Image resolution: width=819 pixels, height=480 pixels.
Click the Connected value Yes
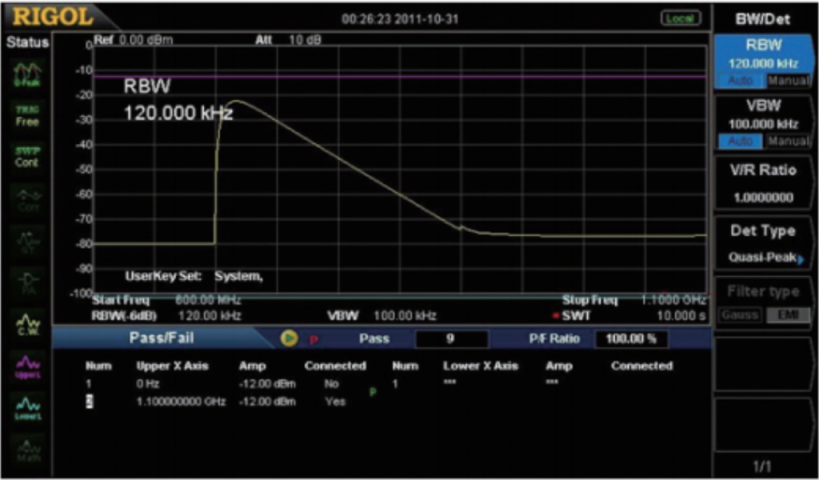tap(335, 402)
